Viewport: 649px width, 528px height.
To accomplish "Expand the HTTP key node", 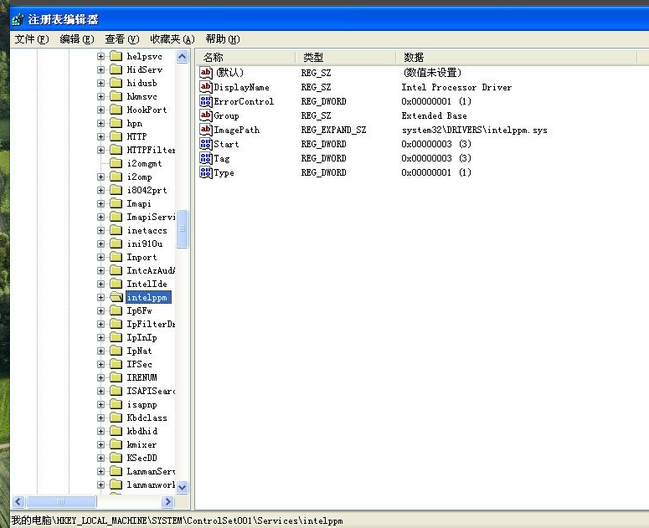I will click(x=101, y=136).
